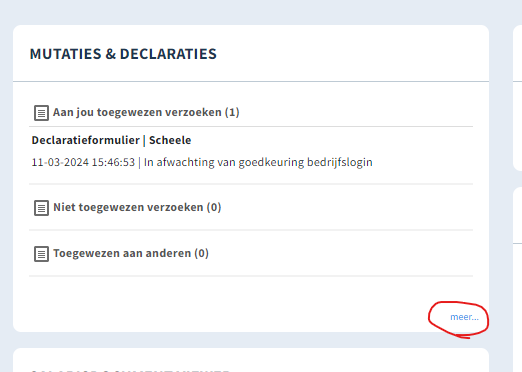This screenshot has width=522, height=372.
Task: Click the (1) count of assigned requests
Action: [232, 112]
